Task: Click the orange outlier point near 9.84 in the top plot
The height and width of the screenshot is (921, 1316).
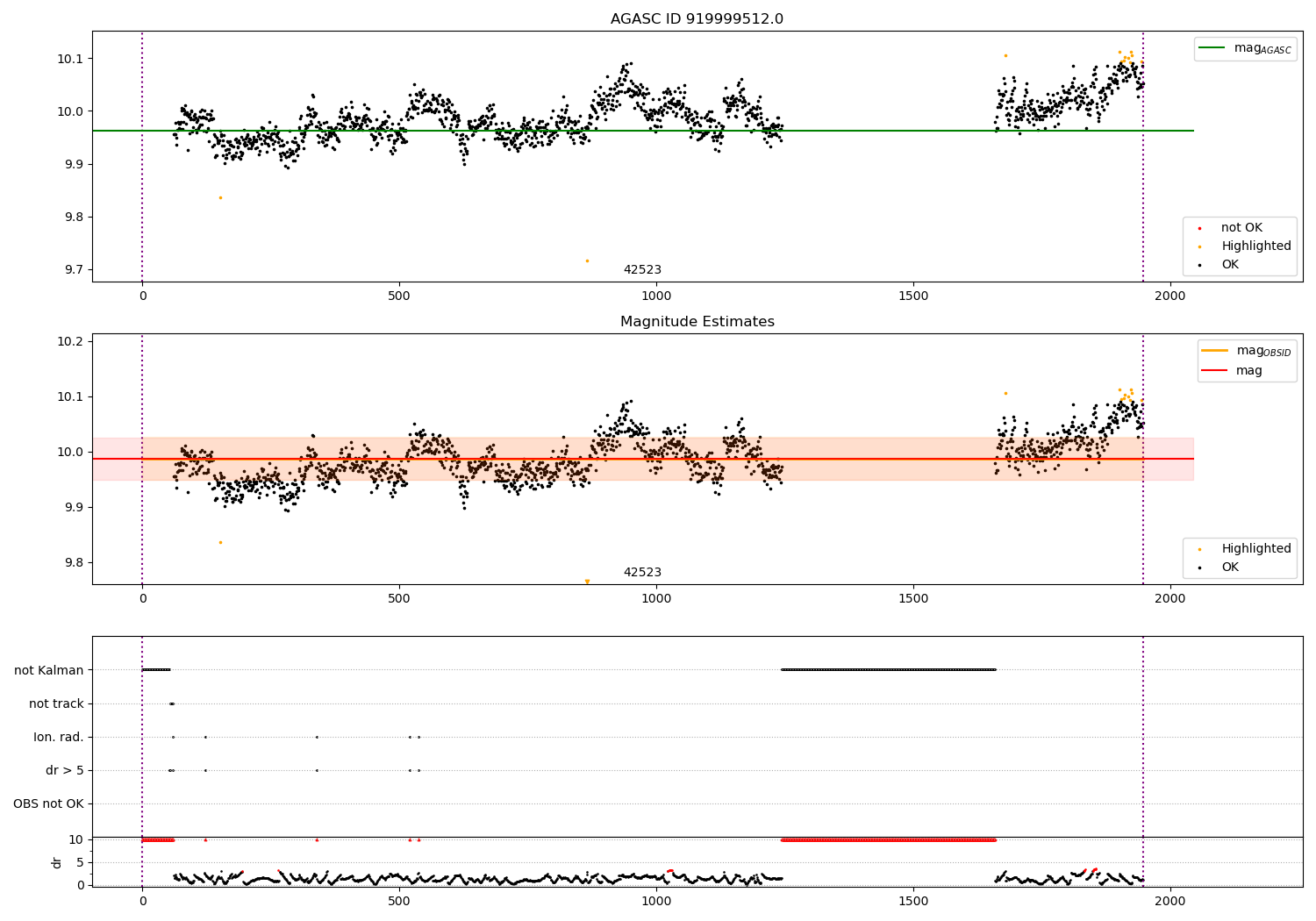Action: tap(220, 197)
